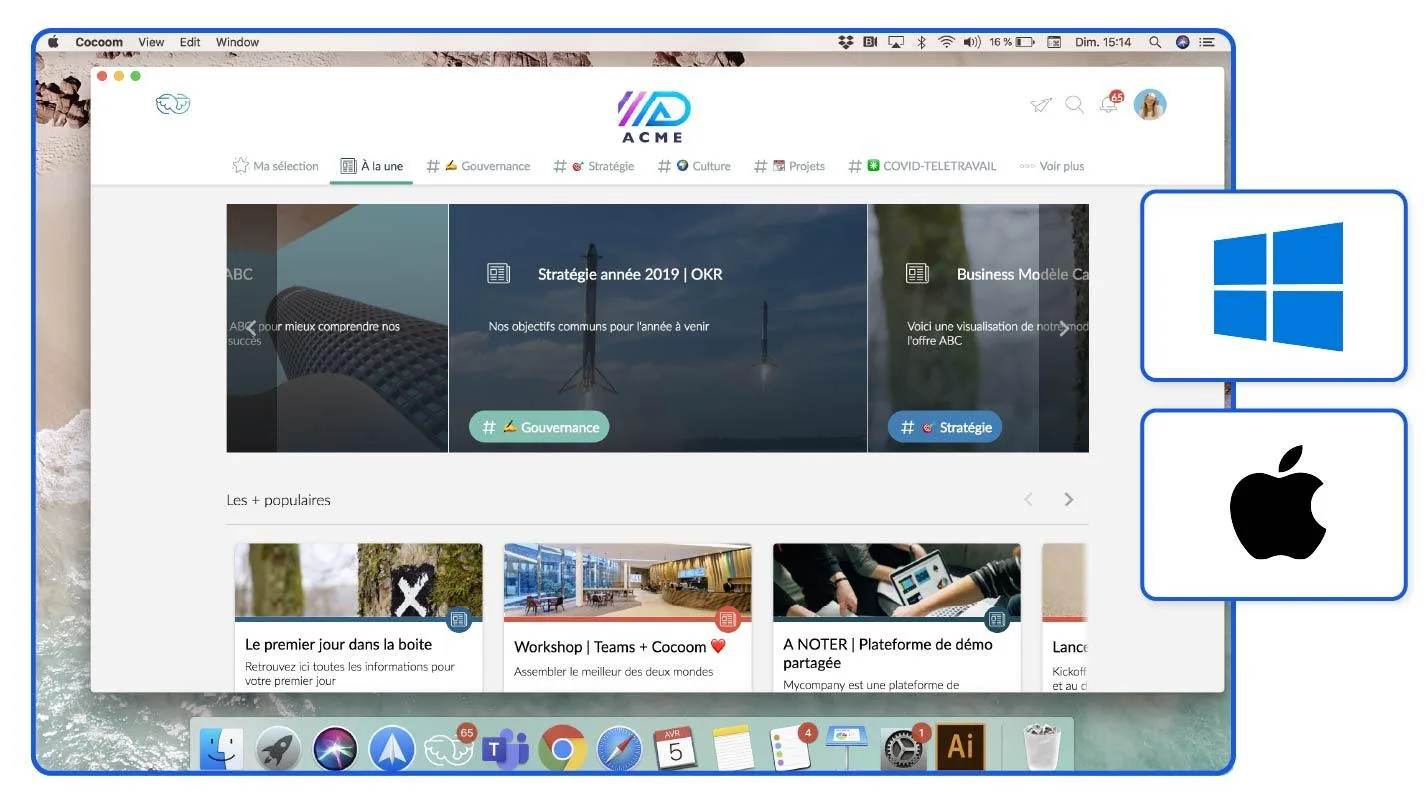Open Notes app in the dock
Image resolution: width=1427 pixels, height=807 pixels.
tap(733, 749)
